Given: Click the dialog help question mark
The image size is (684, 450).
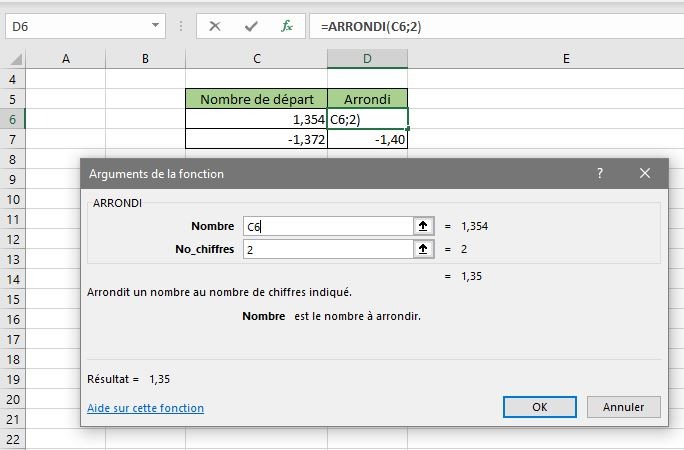Looking at the screenshot, I should click(600, 173).
